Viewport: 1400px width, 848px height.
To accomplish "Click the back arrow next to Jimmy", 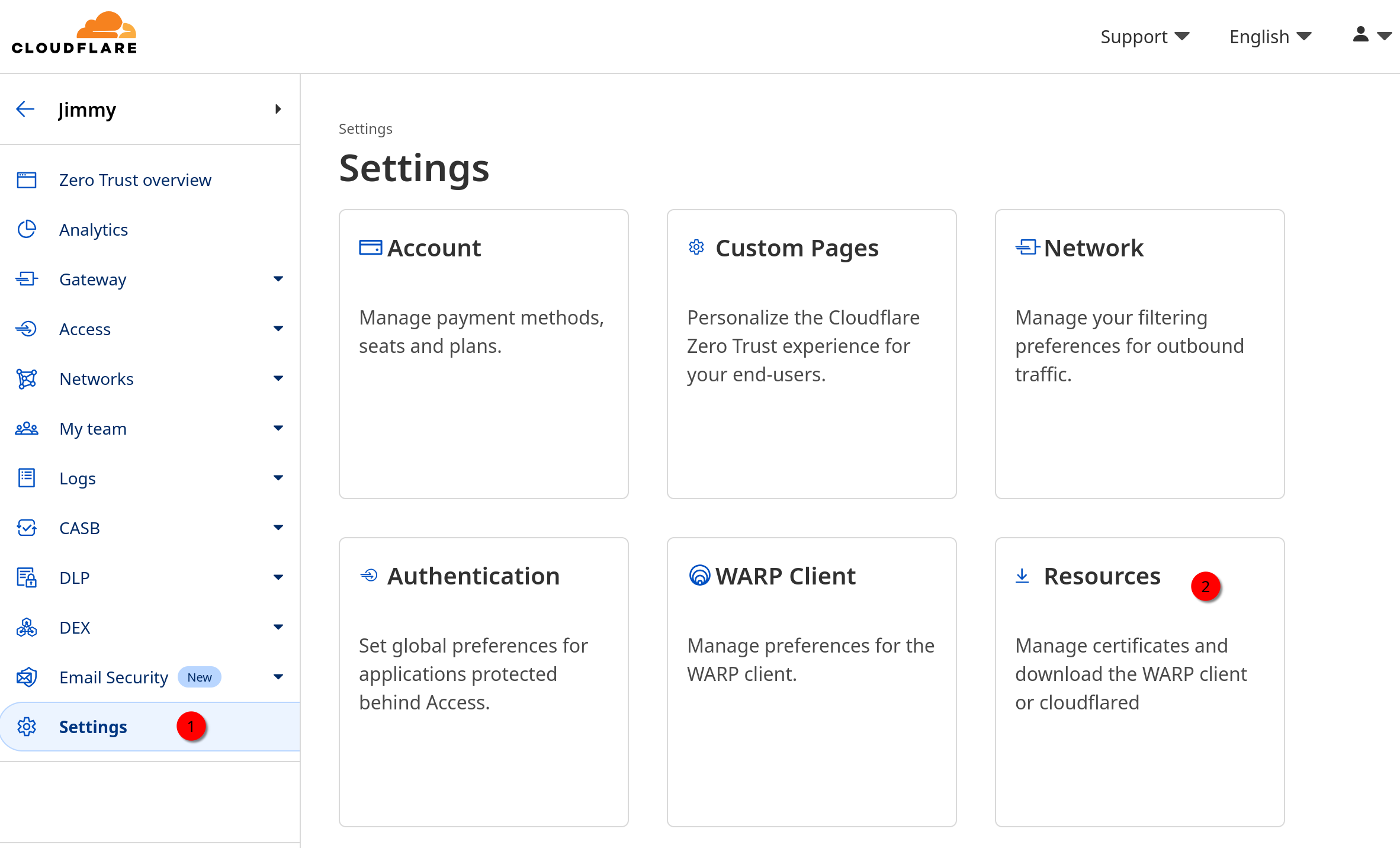I will [x=25, y=109].
